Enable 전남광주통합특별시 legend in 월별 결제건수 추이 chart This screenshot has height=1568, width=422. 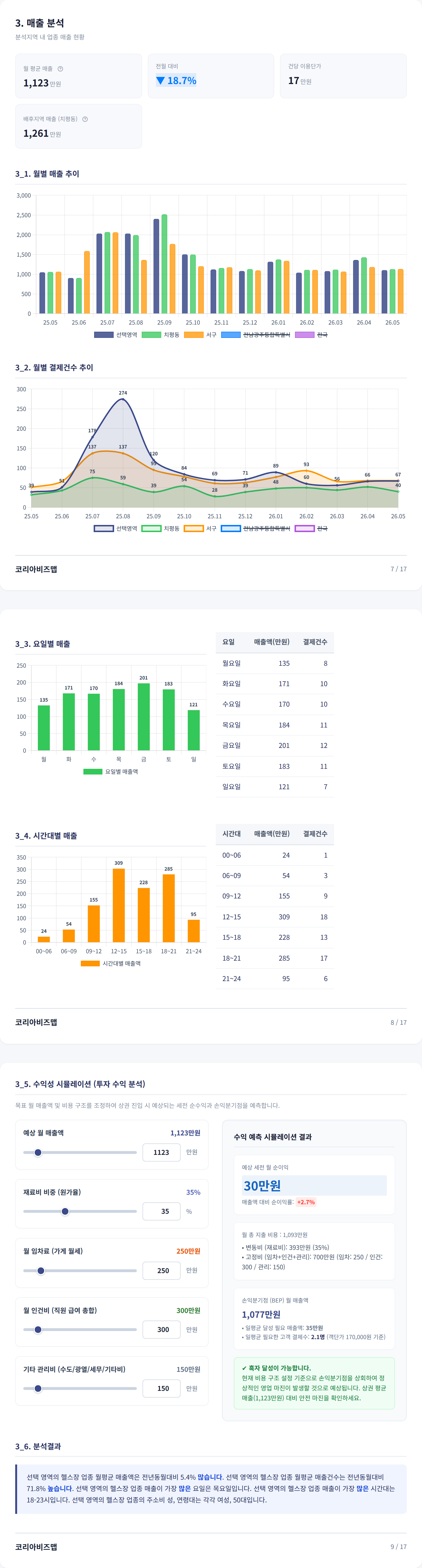tap(256, 528)
